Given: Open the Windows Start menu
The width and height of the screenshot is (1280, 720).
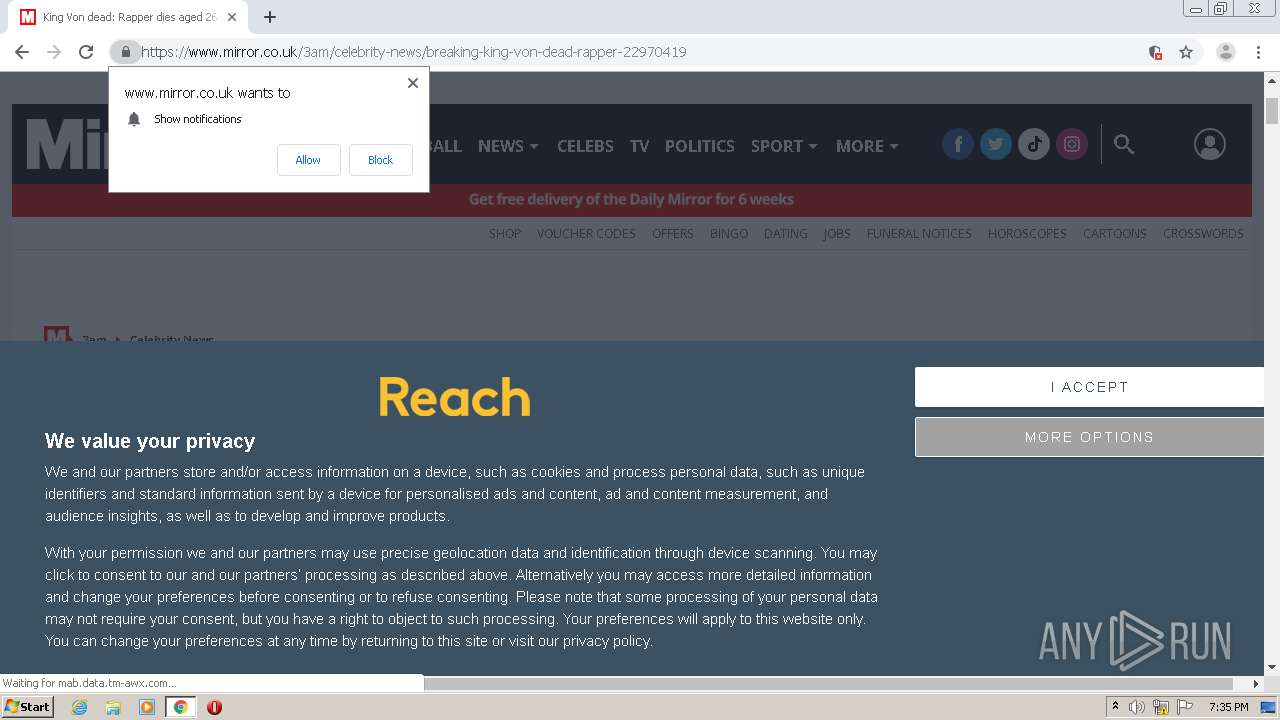Looking at the screenshot, I should [x=28, y=707].
